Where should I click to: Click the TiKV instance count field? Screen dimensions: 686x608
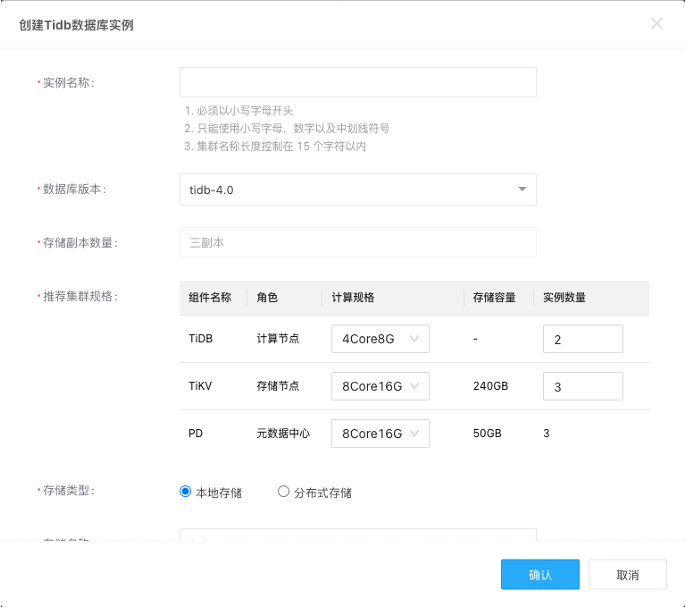583,386
